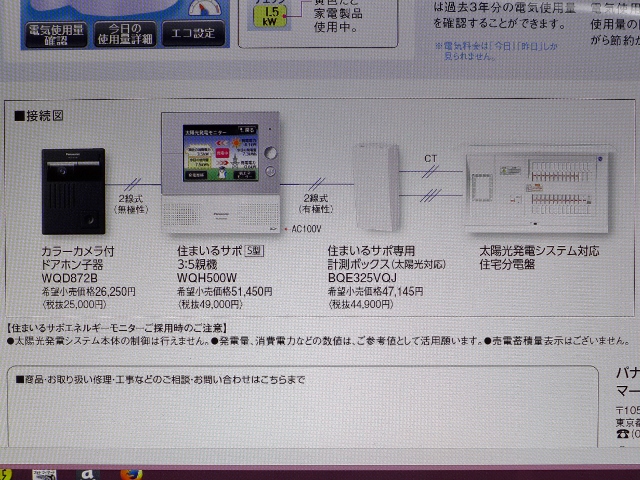Click the residential distribution panel image
Screen dimensions: 640x480
coord(538,190)
